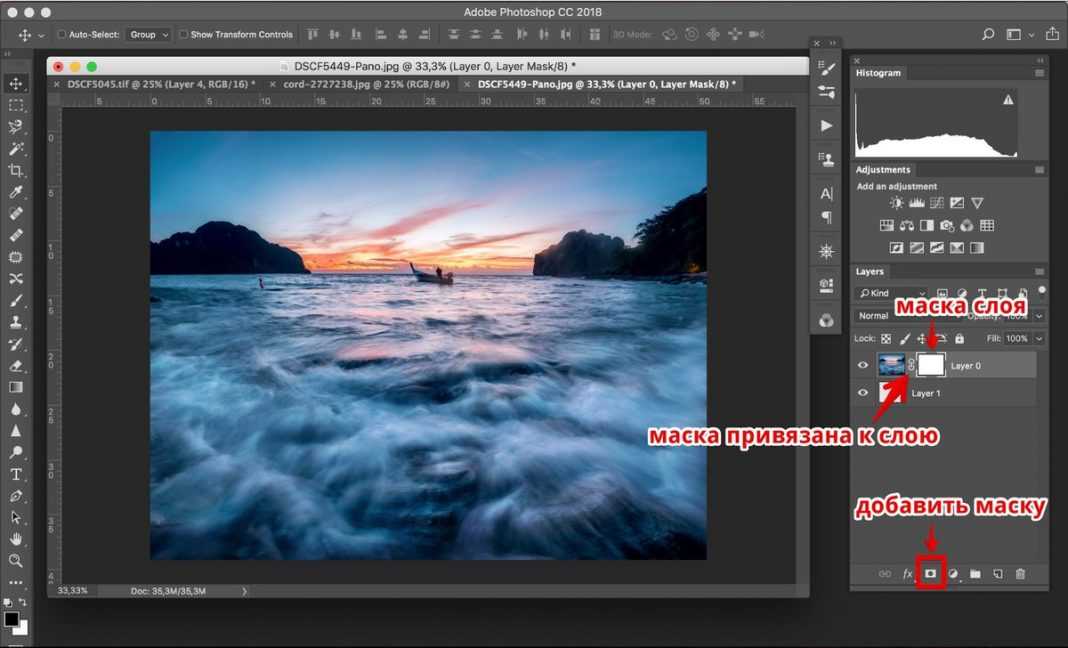Add a Gradient Map adjustment
1068x648 pixels.
pyautogui.click(x=977, y=248)
